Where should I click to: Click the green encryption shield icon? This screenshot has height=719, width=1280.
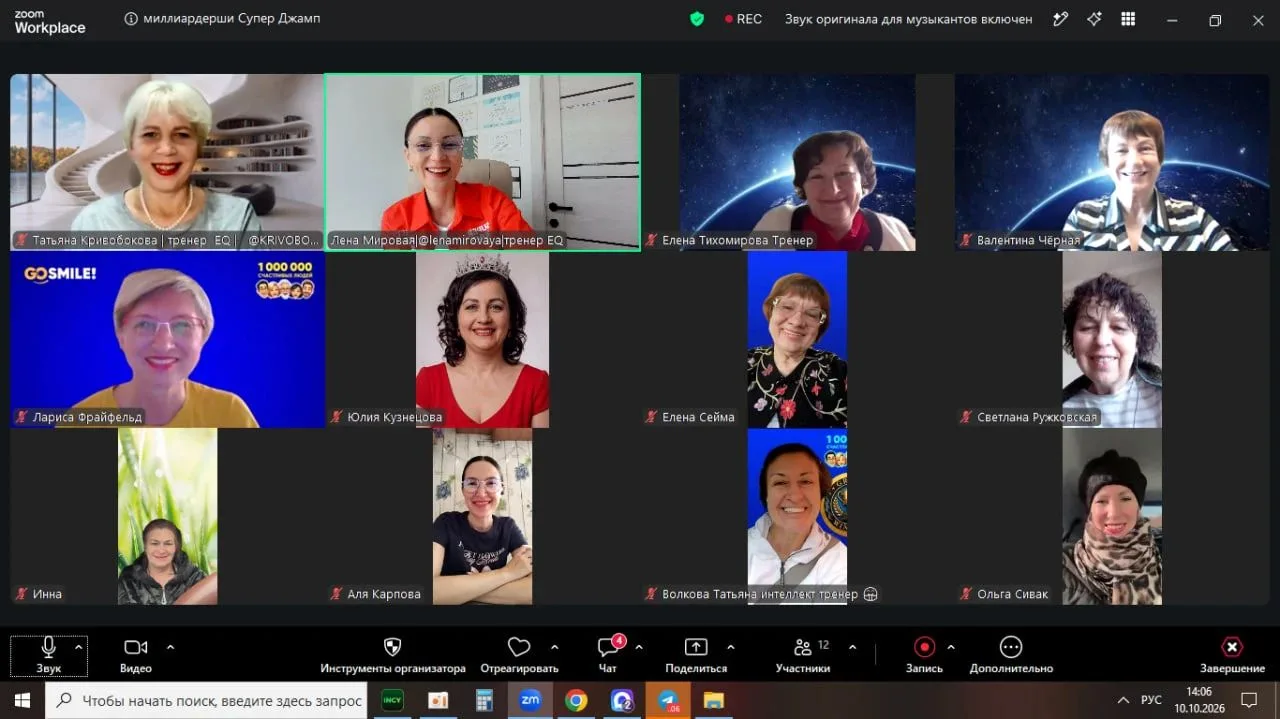coord(697,19)
